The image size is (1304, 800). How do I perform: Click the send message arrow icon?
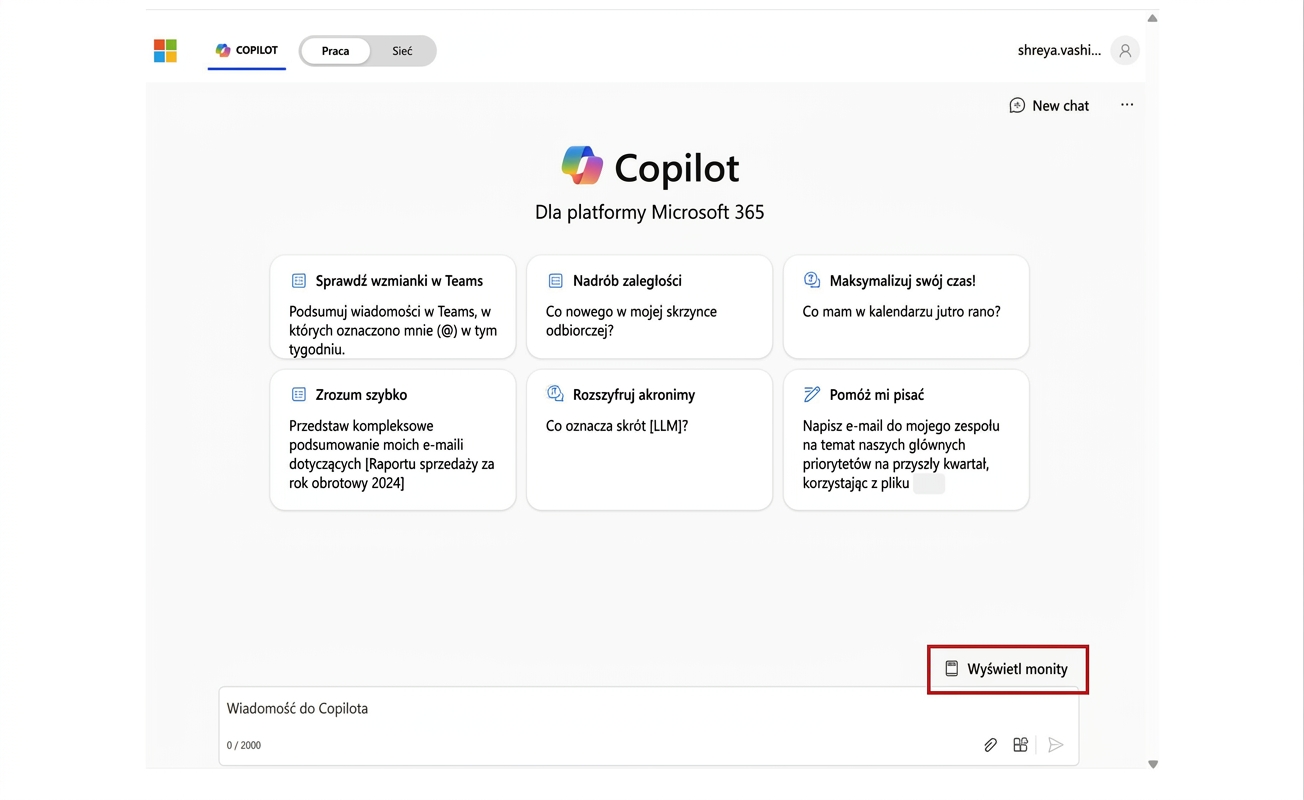(x=1055, y=745)
